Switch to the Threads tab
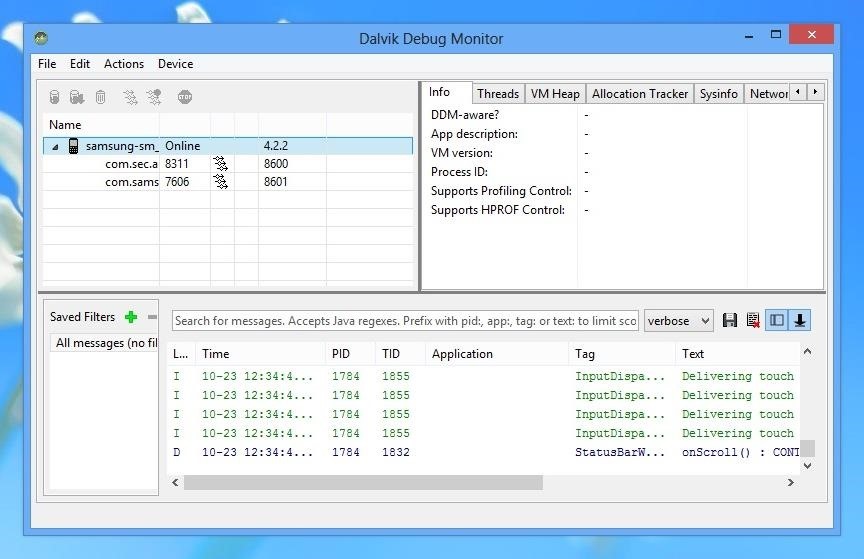Image resolution: width=864 pixels, height=559 pixels. pyautogui.click(x=498, y=94)
